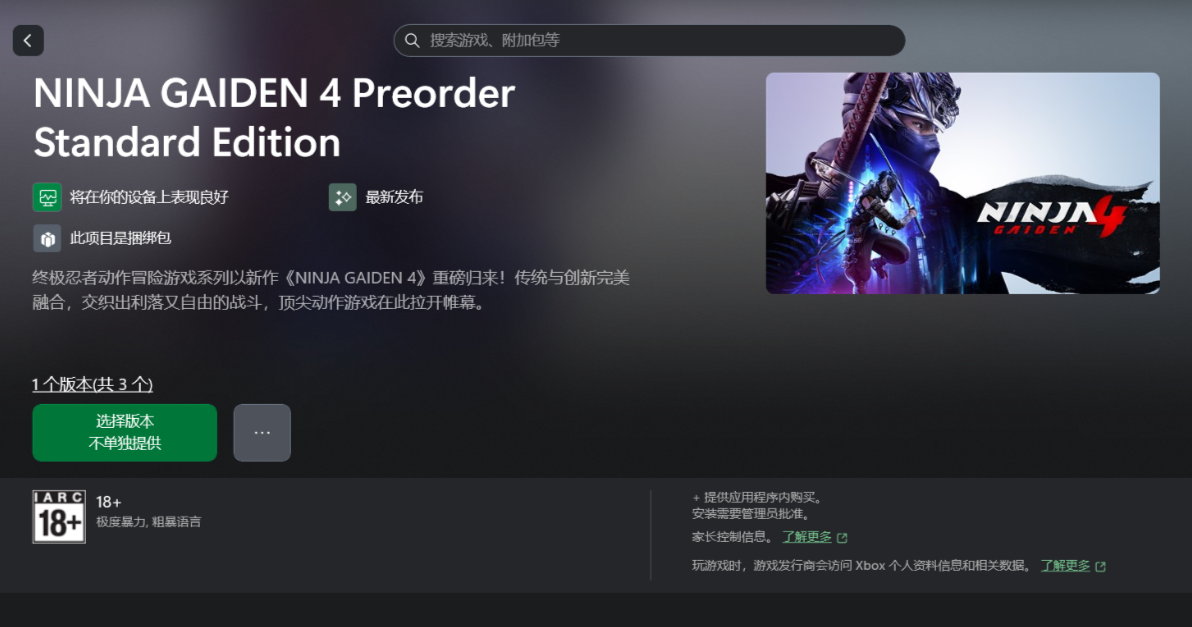Click the newly released sparkle icon
The height and width of the screenshot is (627, 1192).
(x=343, y=198)
